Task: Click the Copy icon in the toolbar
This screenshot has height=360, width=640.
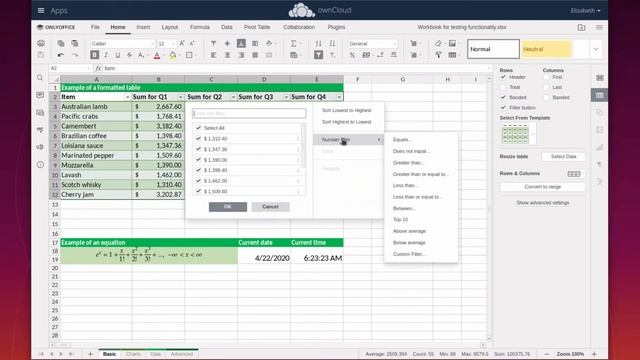Action: point(61,43)
